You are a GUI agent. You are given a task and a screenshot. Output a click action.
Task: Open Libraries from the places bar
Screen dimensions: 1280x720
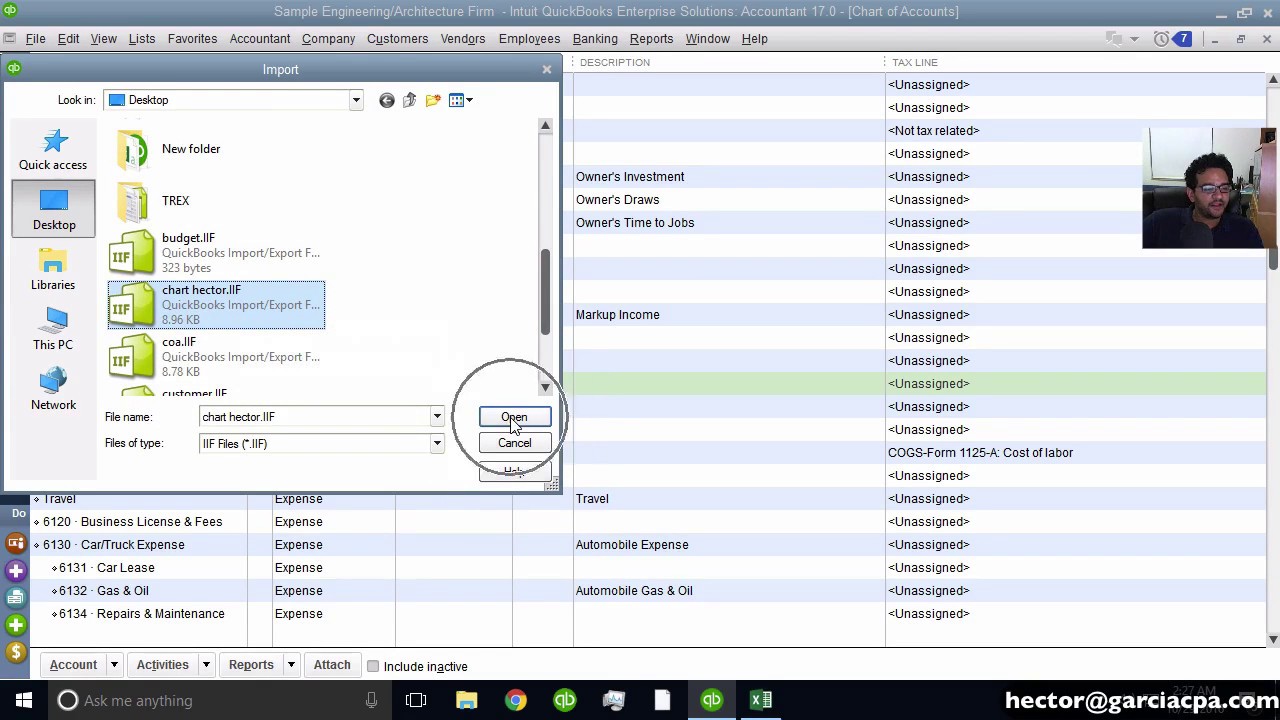tap(53, 270)
